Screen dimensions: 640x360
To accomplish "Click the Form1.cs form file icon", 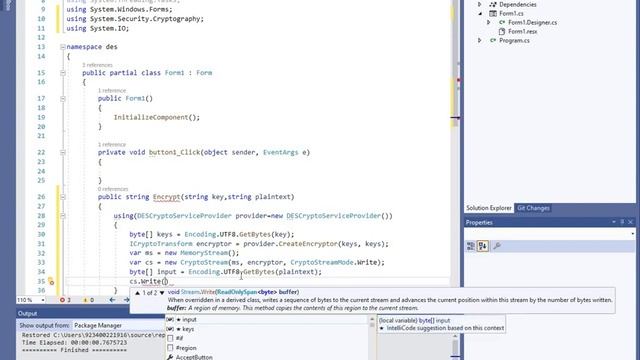I will pos(493,13).
